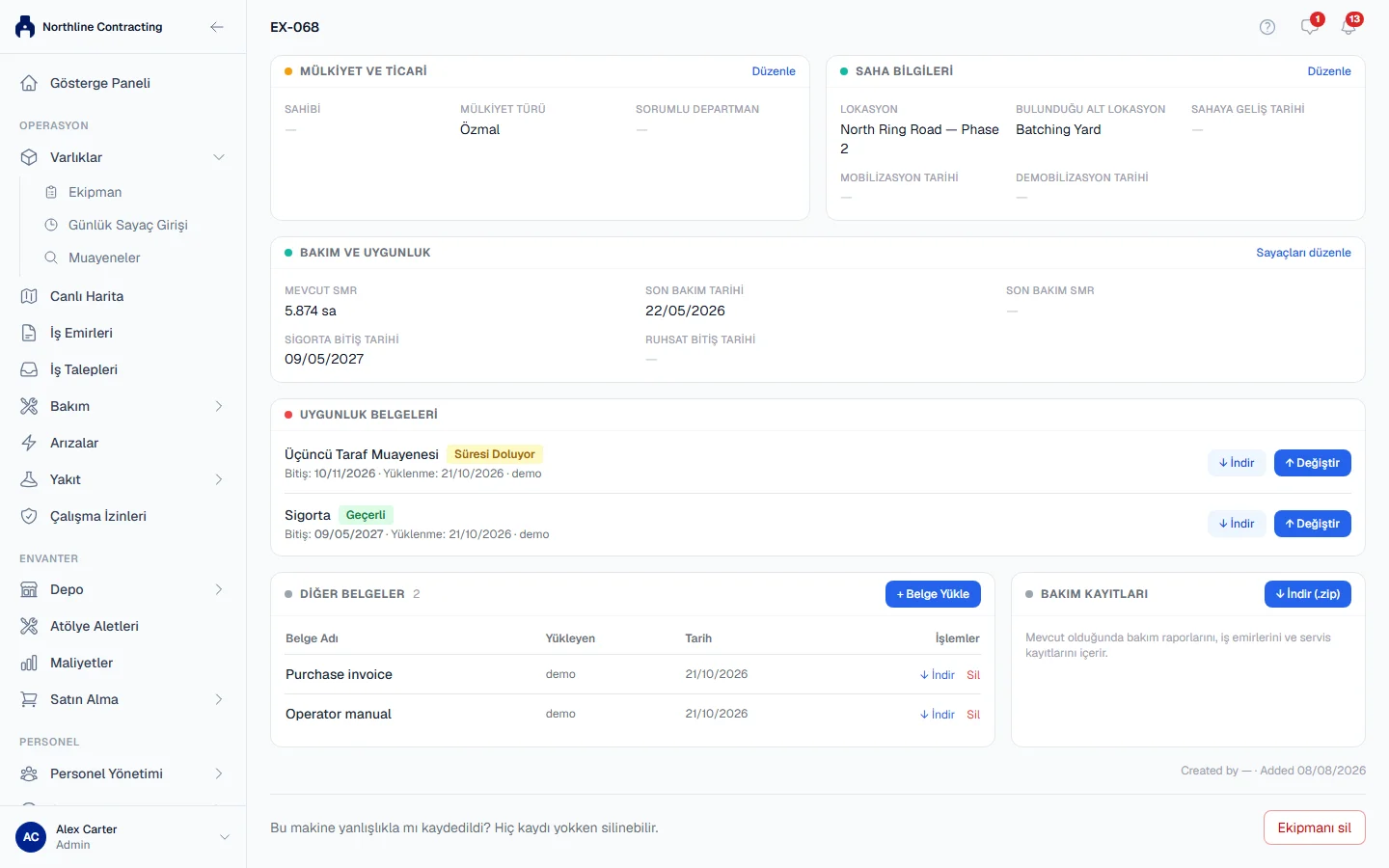
Task: Delete the Operator manual with Sil
Action: click(973, 715)
